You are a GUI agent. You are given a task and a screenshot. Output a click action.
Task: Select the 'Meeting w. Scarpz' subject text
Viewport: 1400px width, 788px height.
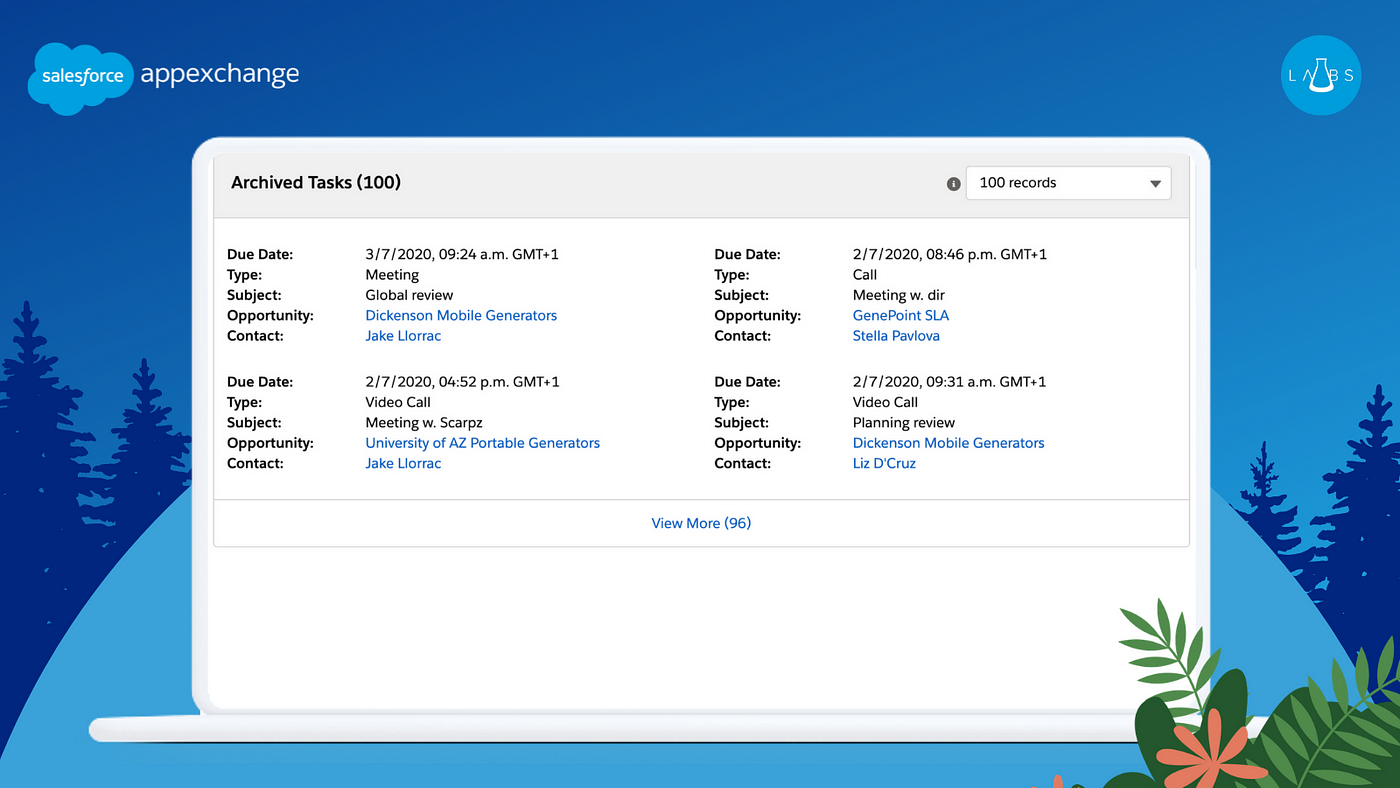tap(424, 423)
